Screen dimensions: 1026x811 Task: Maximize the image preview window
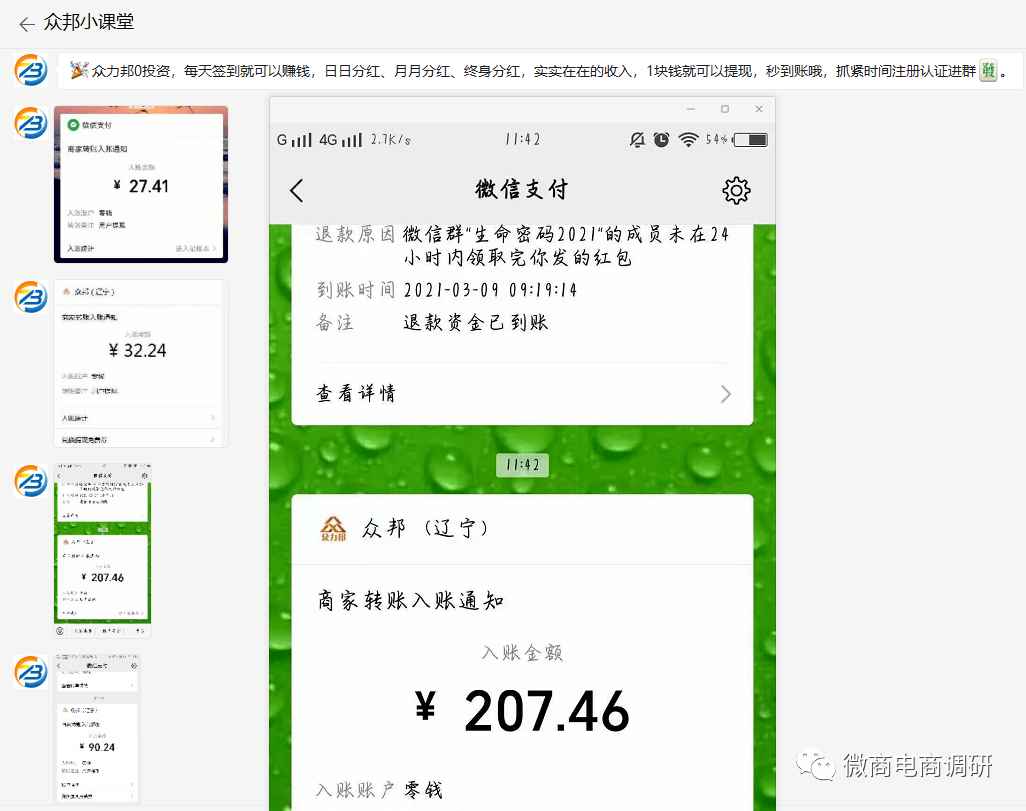(x=725, y=109)
